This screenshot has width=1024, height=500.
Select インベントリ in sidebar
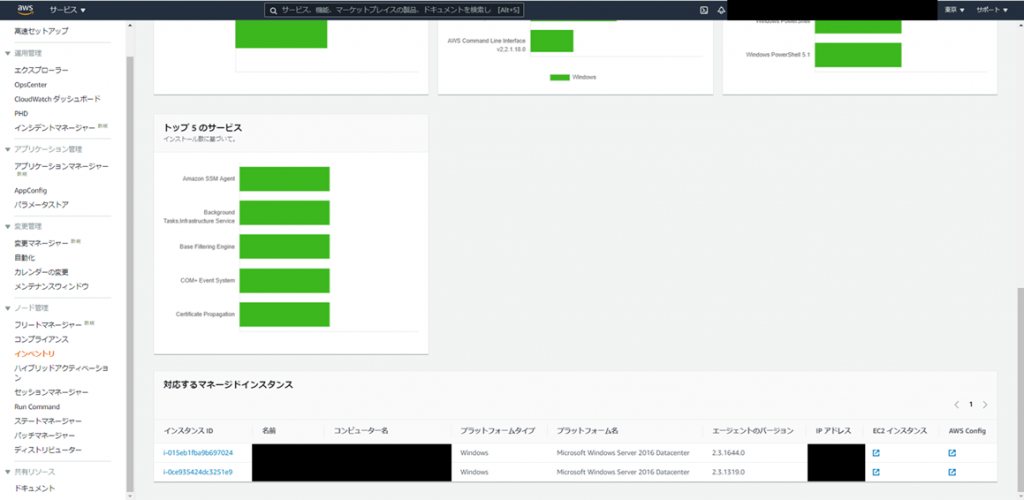(x=35, y=354)
